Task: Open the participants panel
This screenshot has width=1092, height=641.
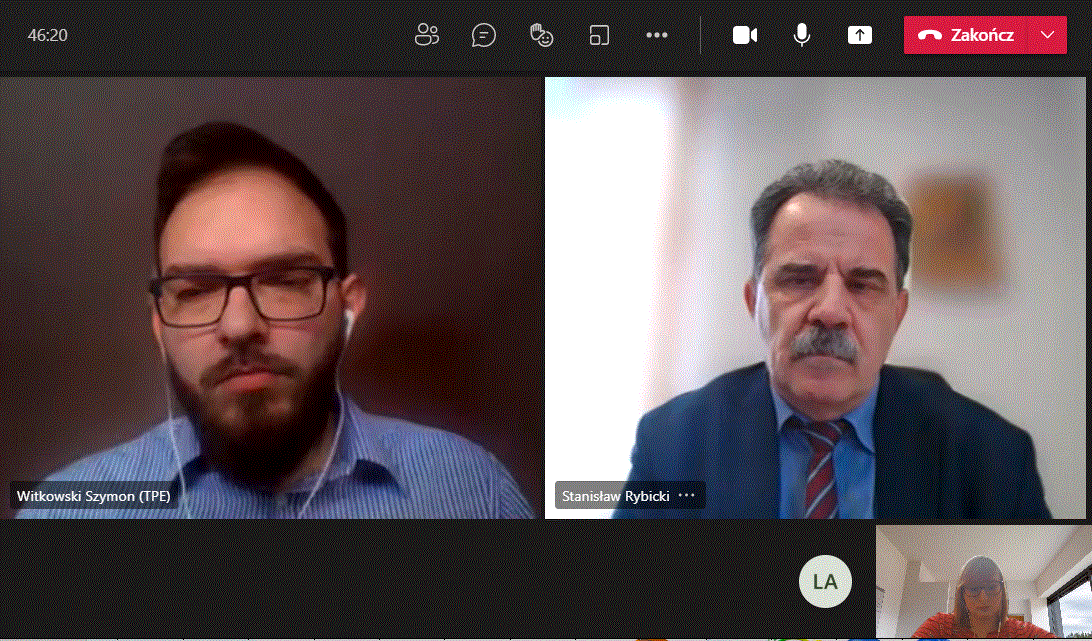Action: [x=427, y=35]
